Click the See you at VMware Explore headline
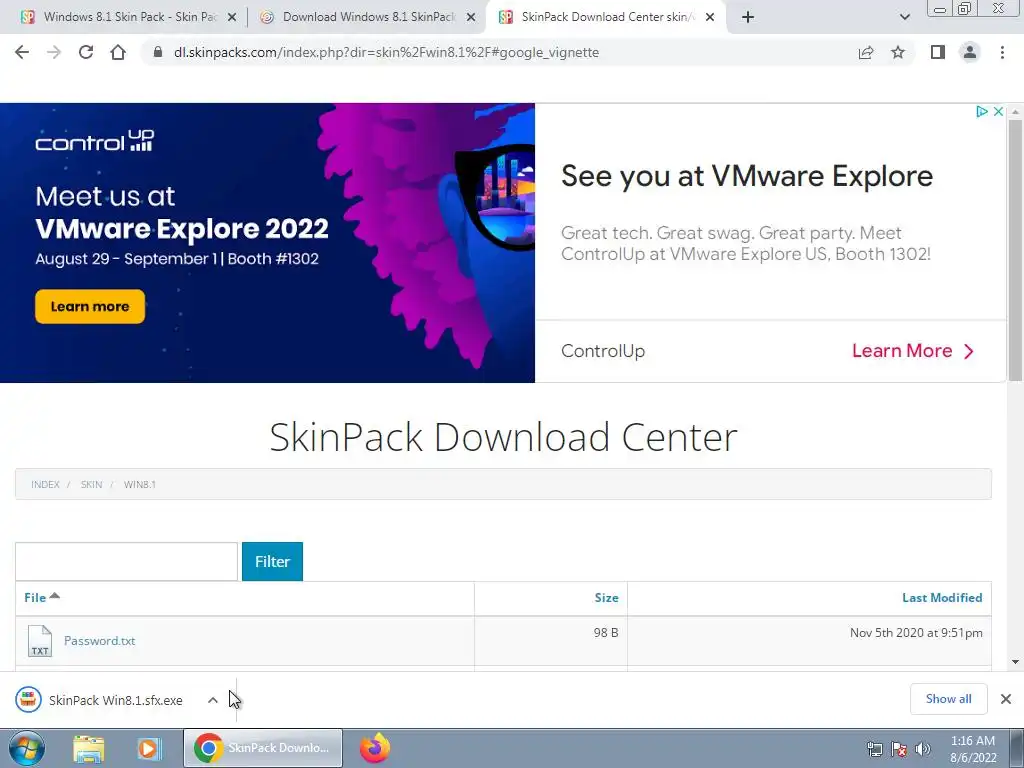The image size is (1024, 768). pyautogui.click(x=747, y=176)
